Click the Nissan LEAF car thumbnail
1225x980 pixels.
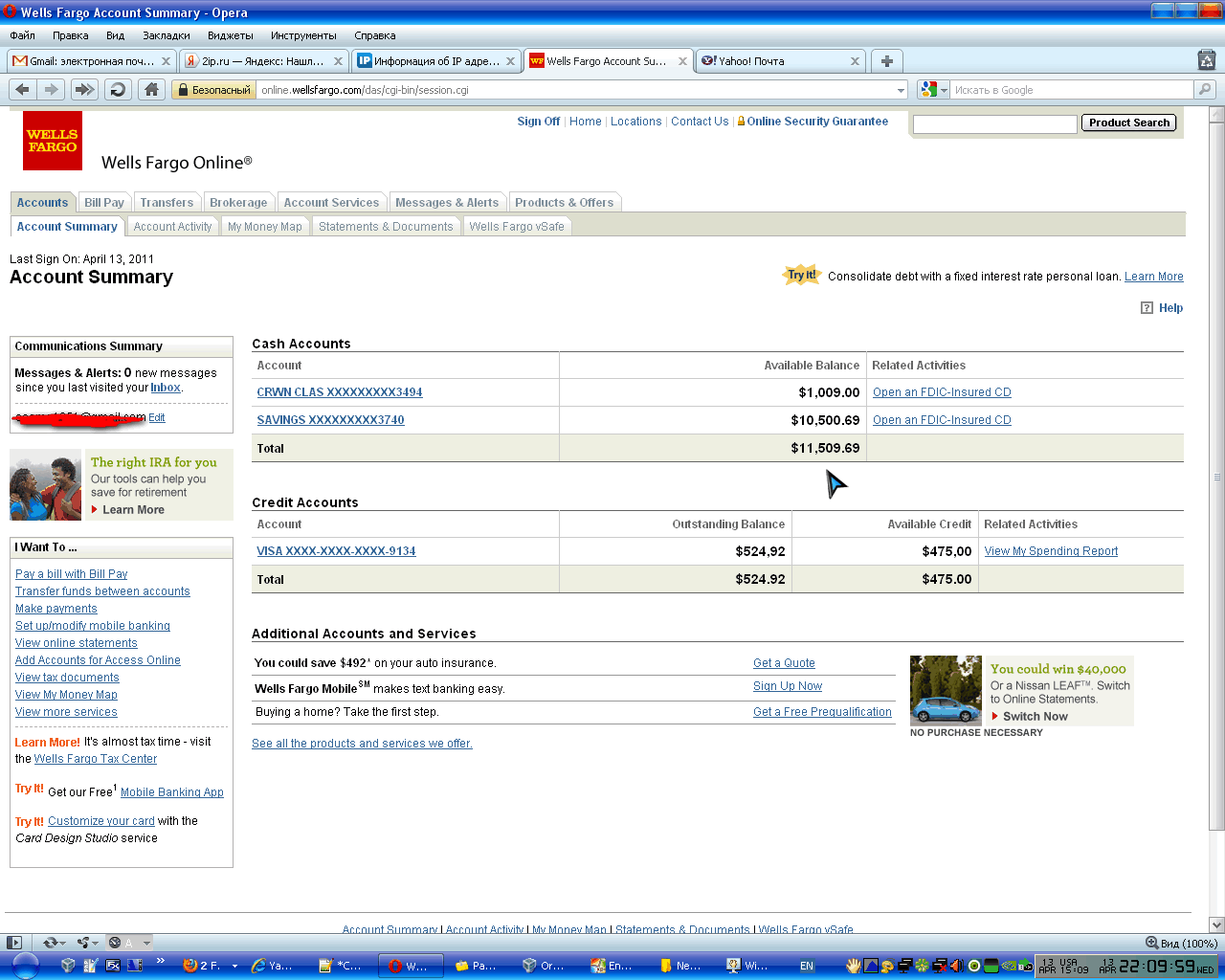(x=946, y=690)
